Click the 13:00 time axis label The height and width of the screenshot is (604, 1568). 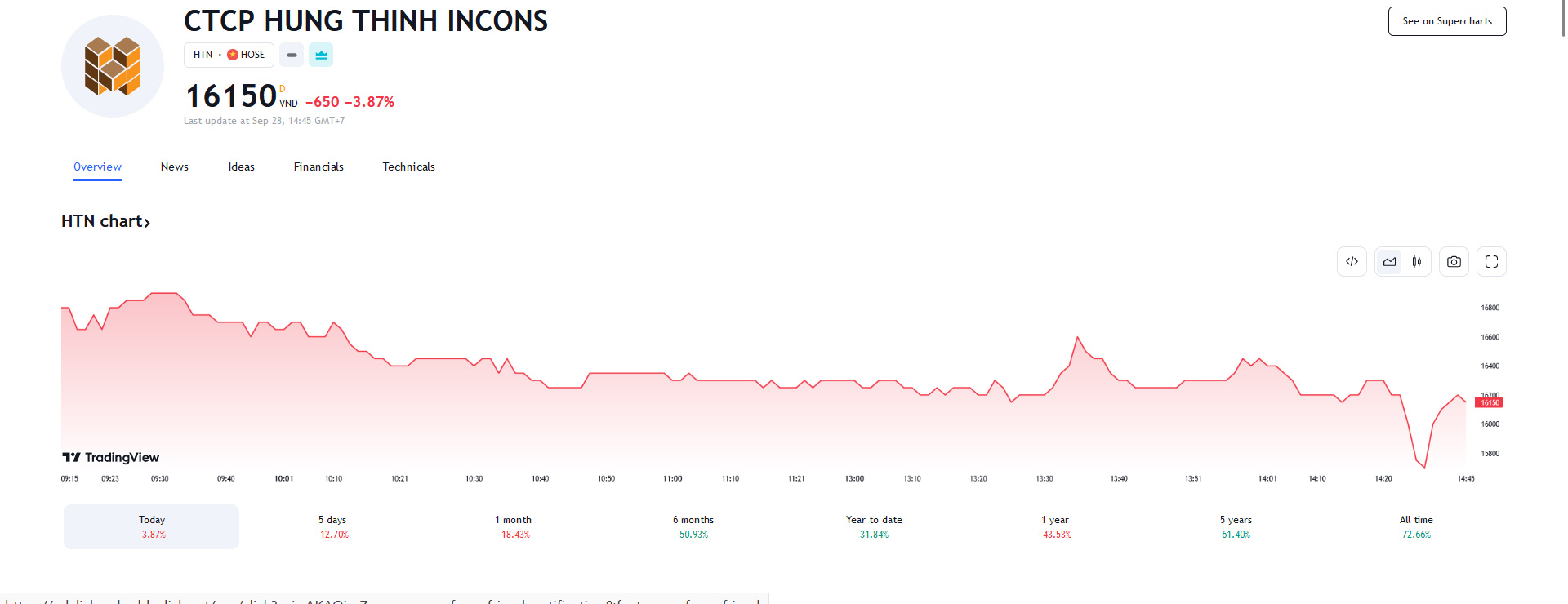point(854,479)
